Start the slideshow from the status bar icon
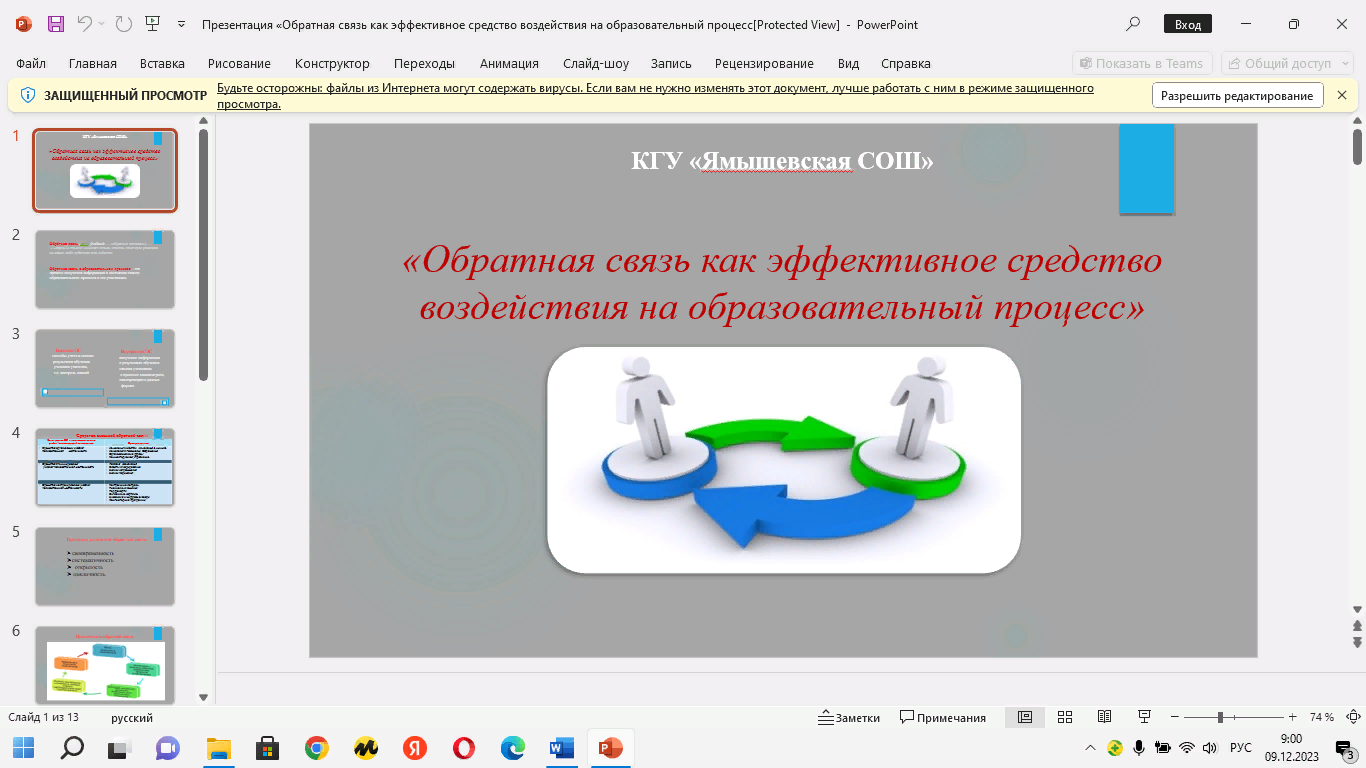1366x768 pixels. coord(1144,717)
